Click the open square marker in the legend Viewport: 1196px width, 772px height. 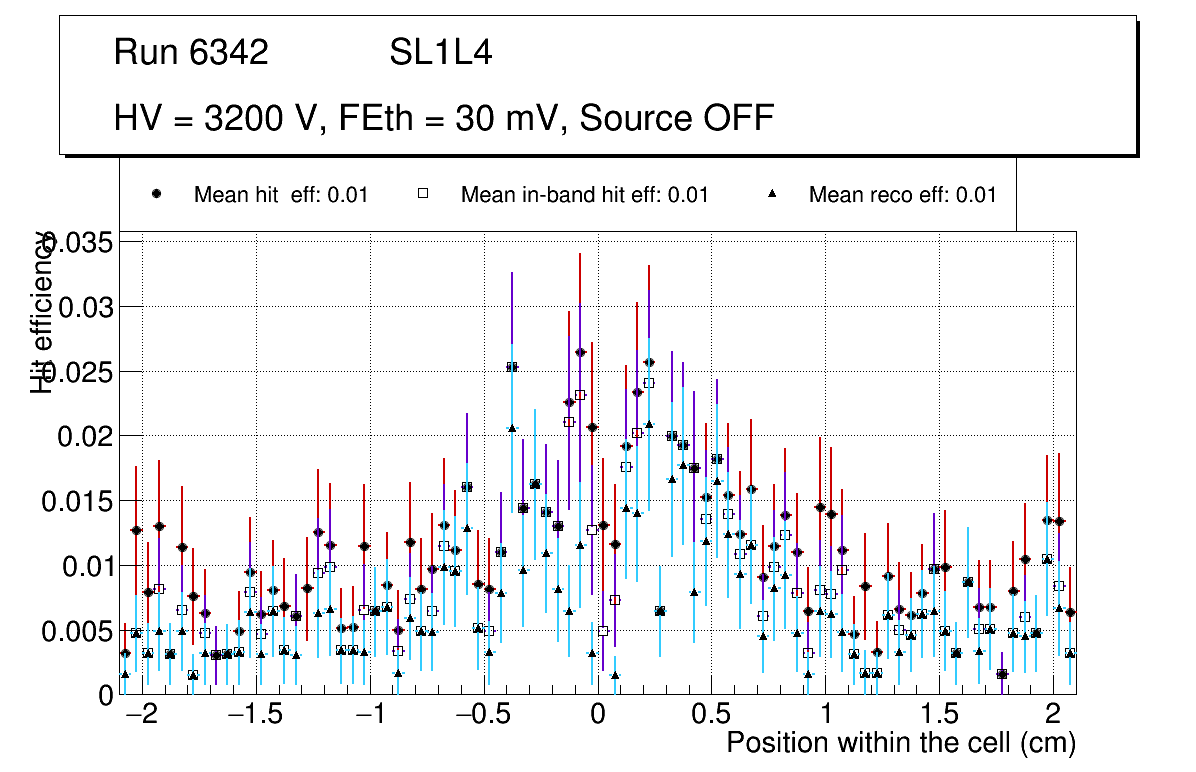coord(423,194)
